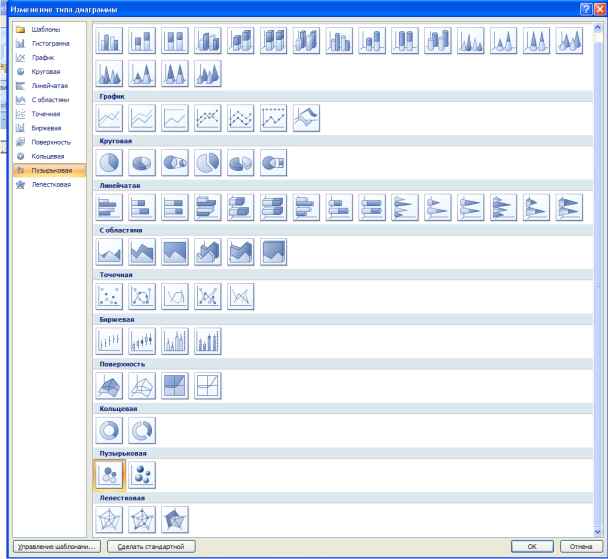Screen dimensions: 608x559
Task: Select first area chart under С областями
Action: (109, 252)
